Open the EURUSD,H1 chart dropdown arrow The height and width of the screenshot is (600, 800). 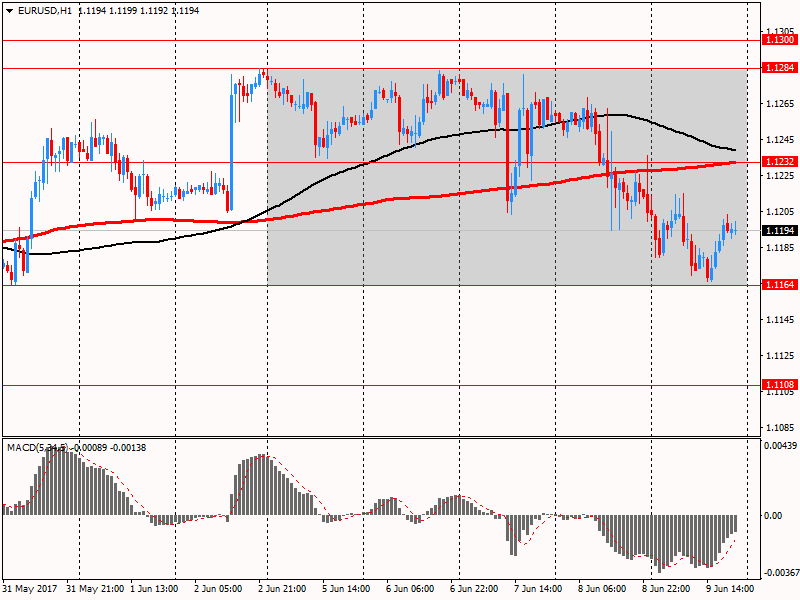tap(10, 11)
